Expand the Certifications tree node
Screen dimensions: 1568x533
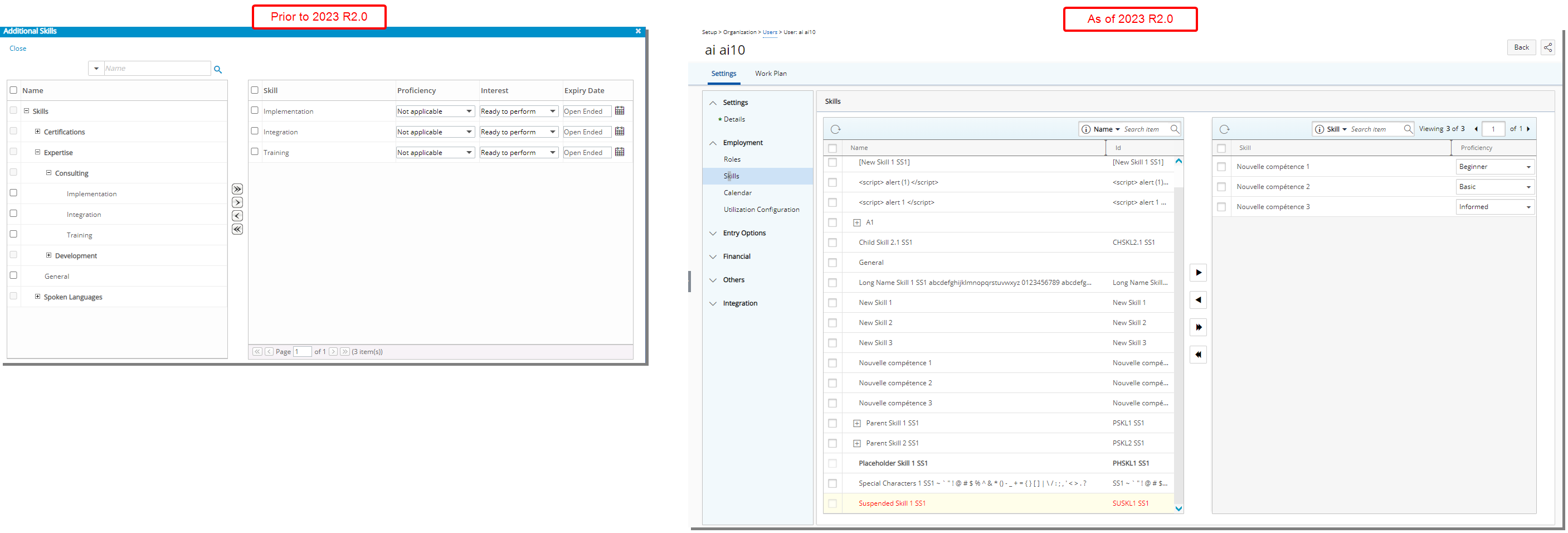[38, 132]
